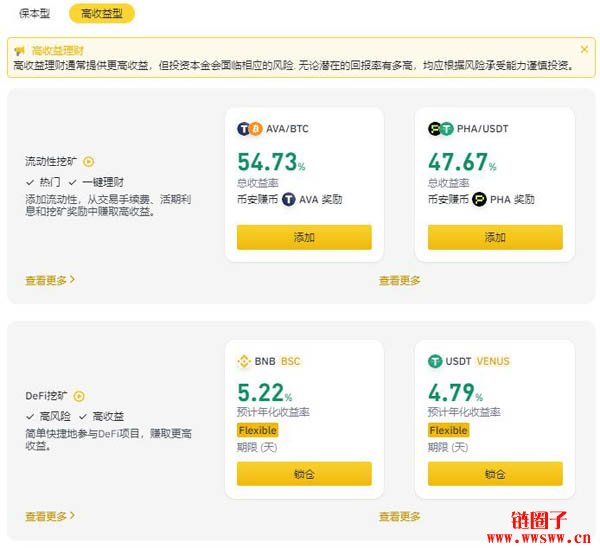Click the USDT Tether logo icon
600x548 pixels.
pyautogui.click(x=435, y=361)
